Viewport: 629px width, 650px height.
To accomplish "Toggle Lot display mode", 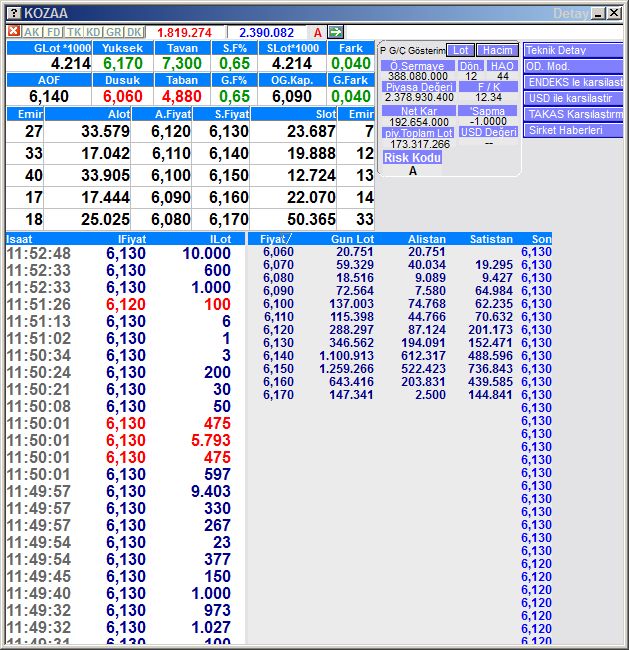I will [460, 50].
